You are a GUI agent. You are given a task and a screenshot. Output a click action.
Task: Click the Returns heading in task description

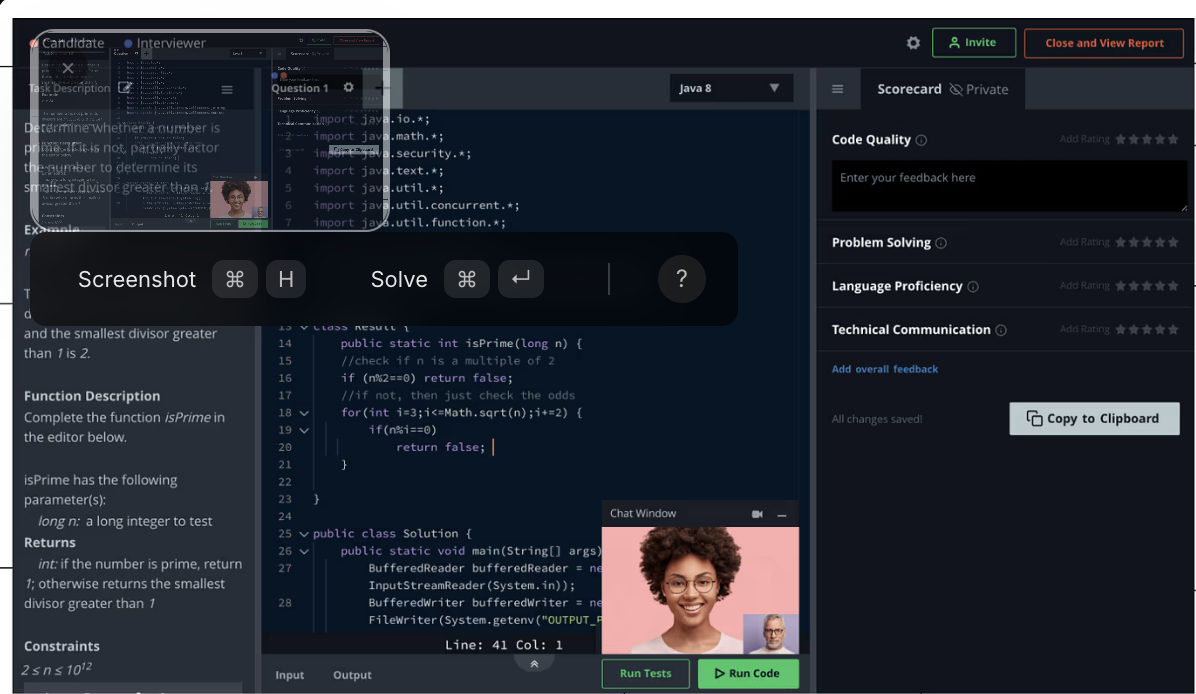[x=50, y=543]
